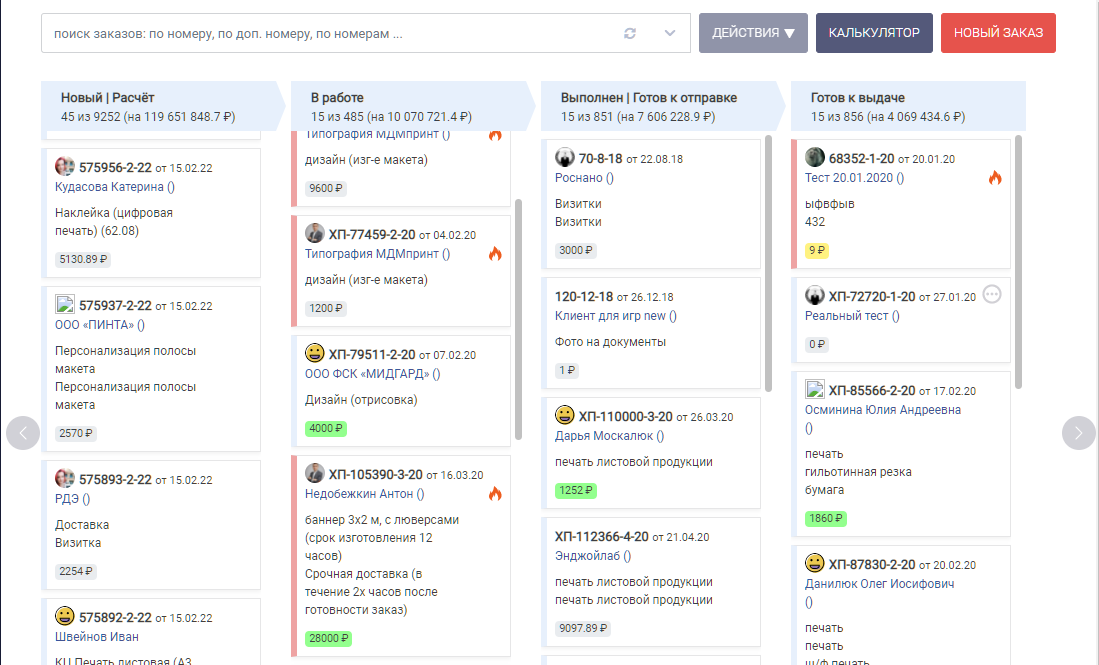This screenshot has width=1099, height=665.
Task: Go to previous columns with left arrow
Action: 23,433
